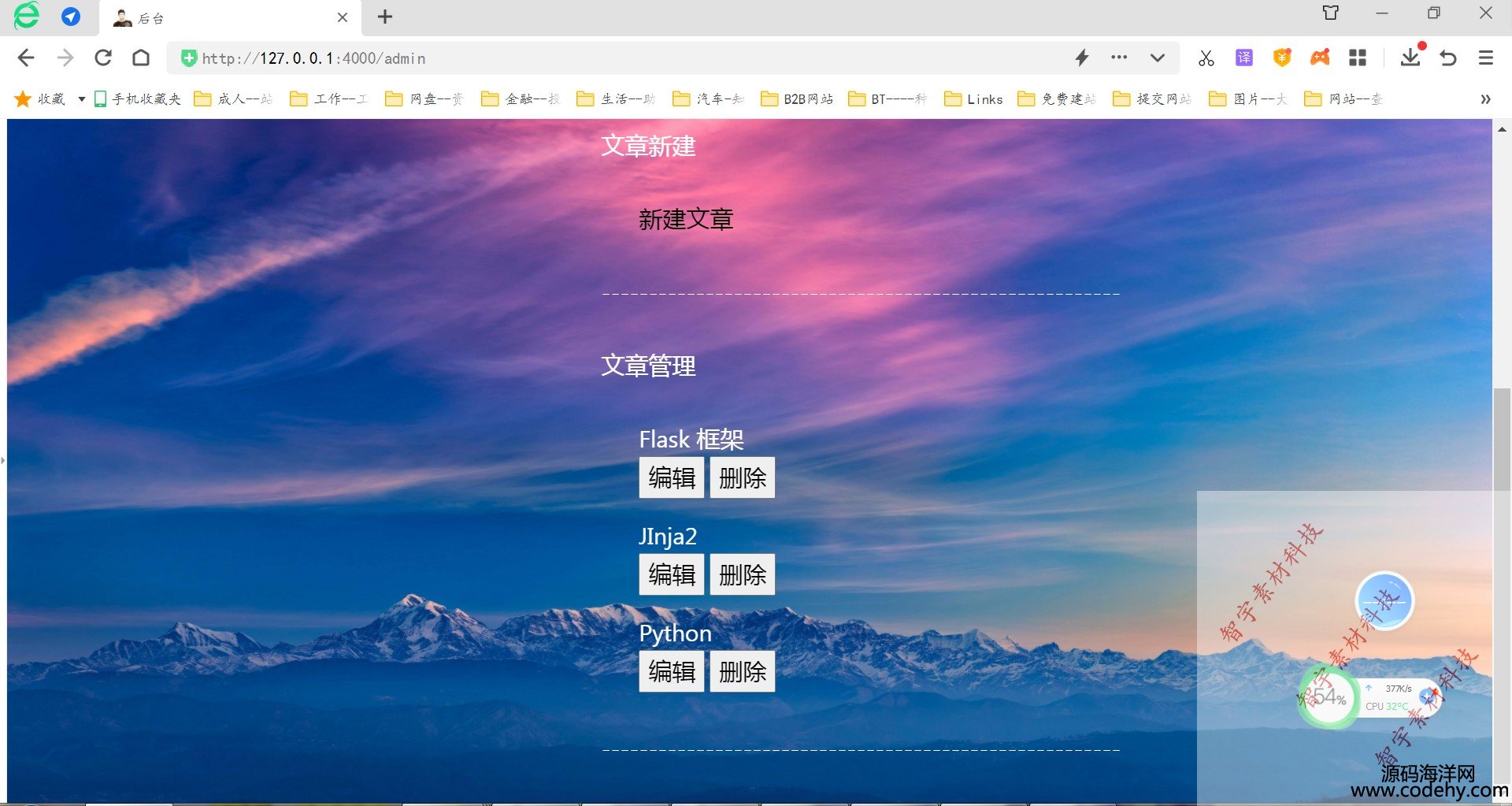
Task: Click the scrollbar up arrow
Action: (x=1502, y=128)
